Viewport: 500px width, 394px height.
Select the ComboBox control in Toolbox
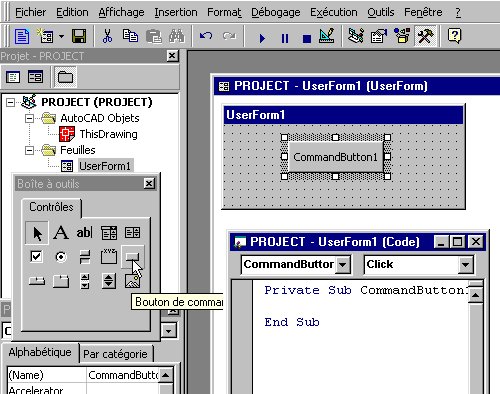[x=109, y=233]
